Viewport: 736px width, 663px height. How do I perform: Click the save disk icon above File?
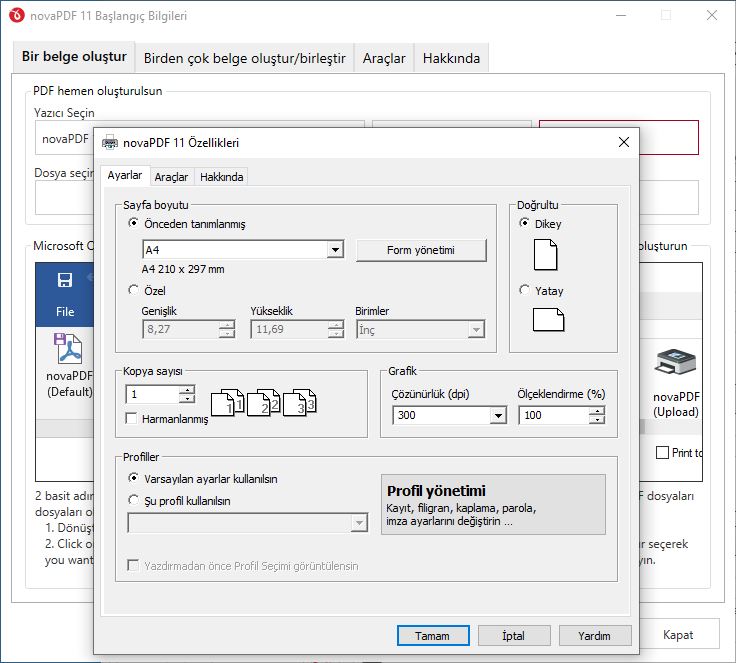[x=65, y=280]
